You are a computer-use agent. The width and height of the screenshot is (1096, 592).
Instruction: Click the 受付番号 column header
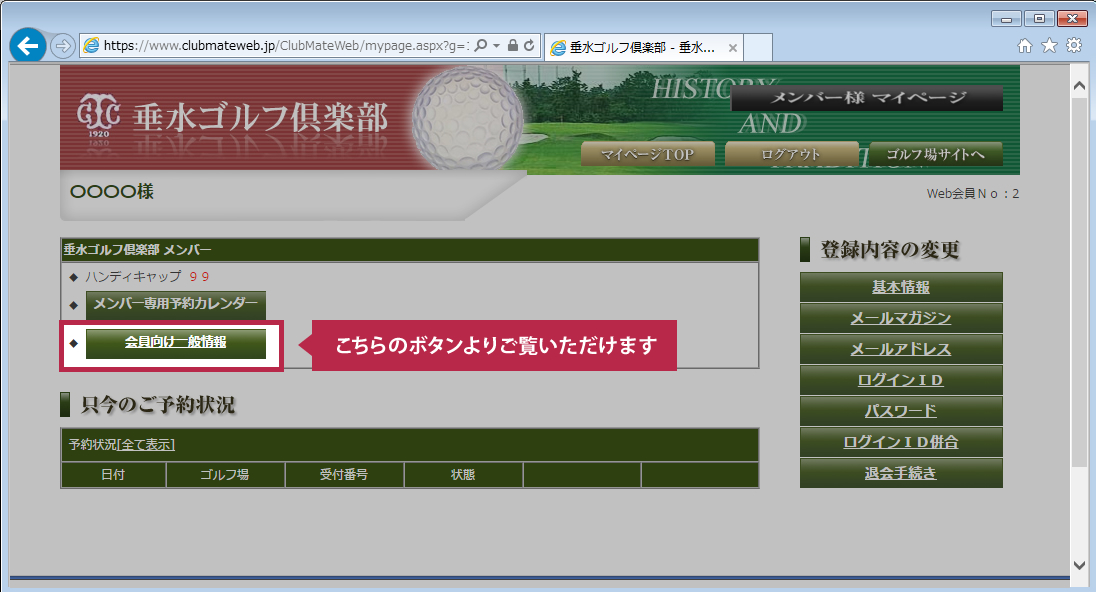click(x=344, y=475)
